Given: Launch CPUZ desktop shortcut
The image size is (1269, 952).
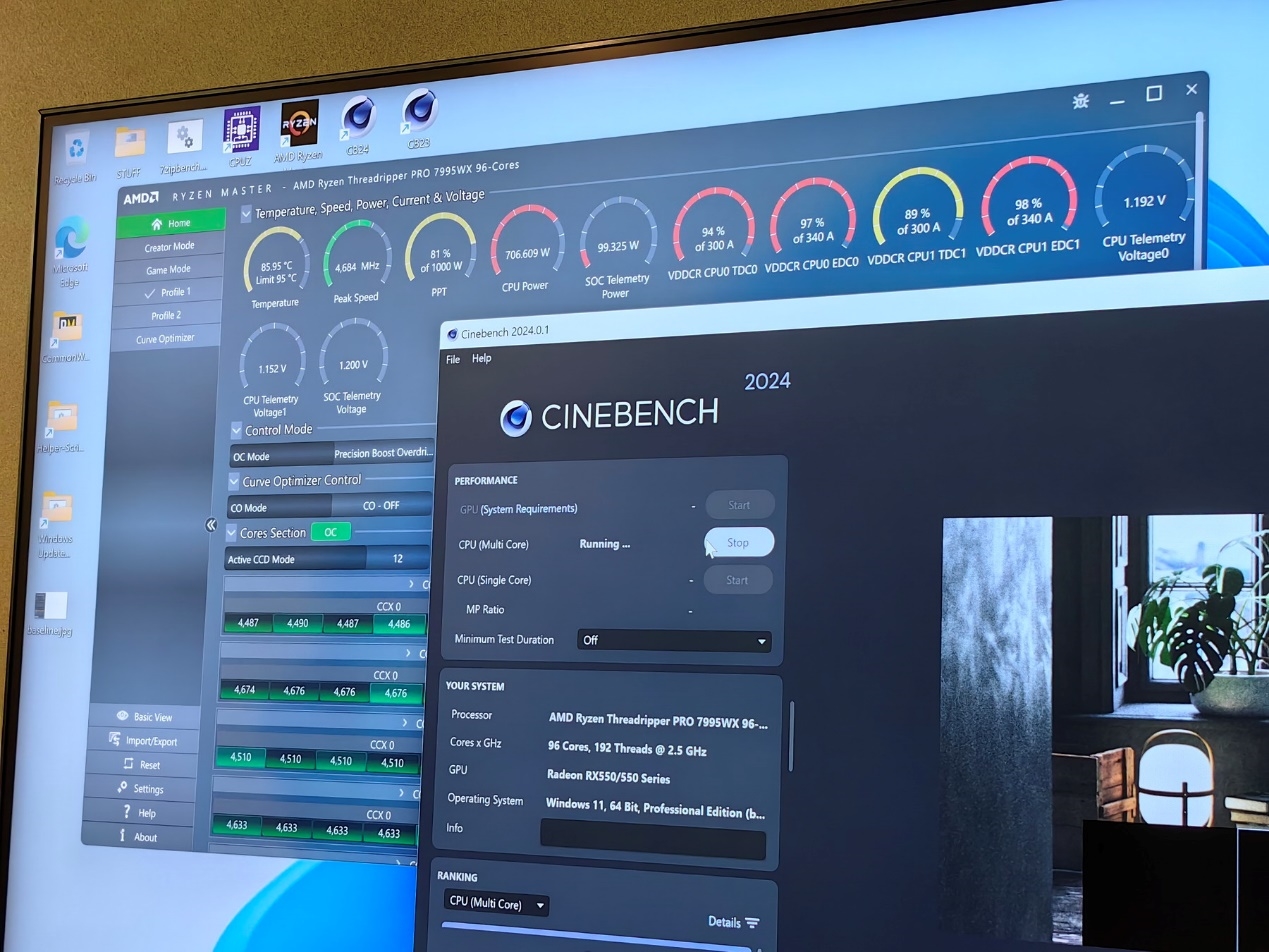Looking at the screenshot, I should click(241, 135).
